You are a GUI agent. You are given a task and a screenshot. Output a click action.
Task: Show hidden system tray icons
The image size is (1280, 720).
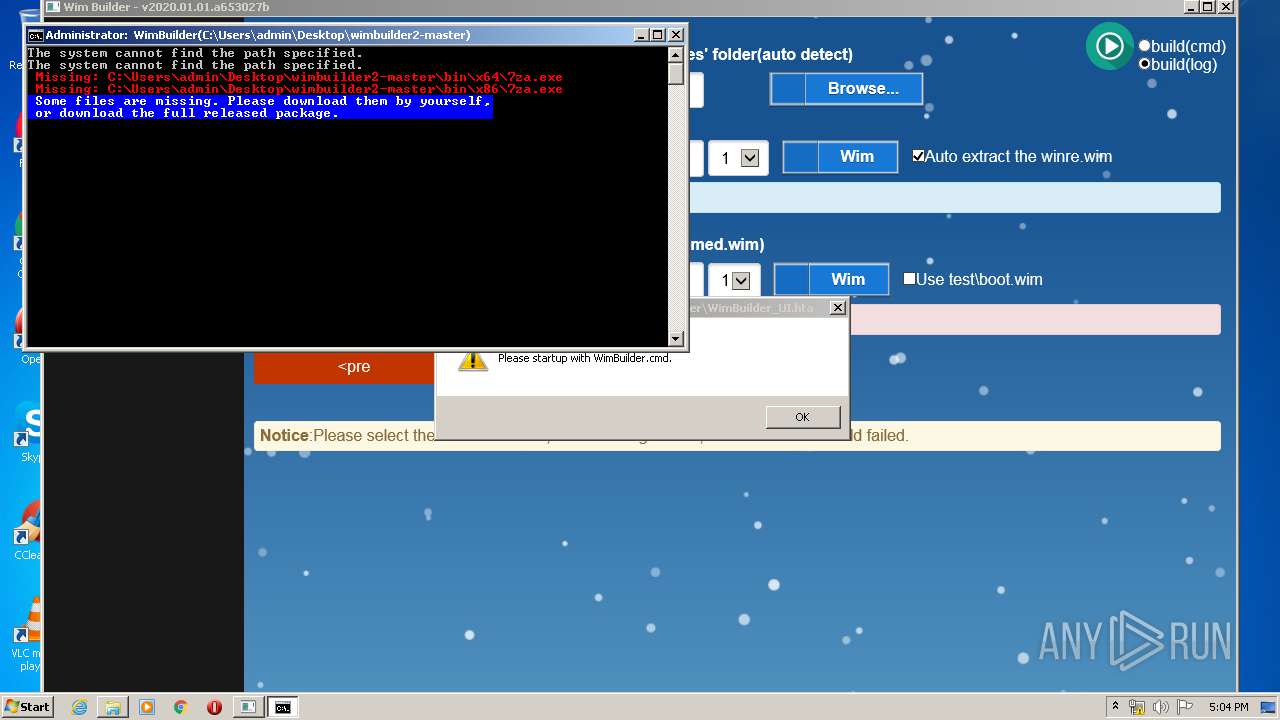click(1115, 707)
